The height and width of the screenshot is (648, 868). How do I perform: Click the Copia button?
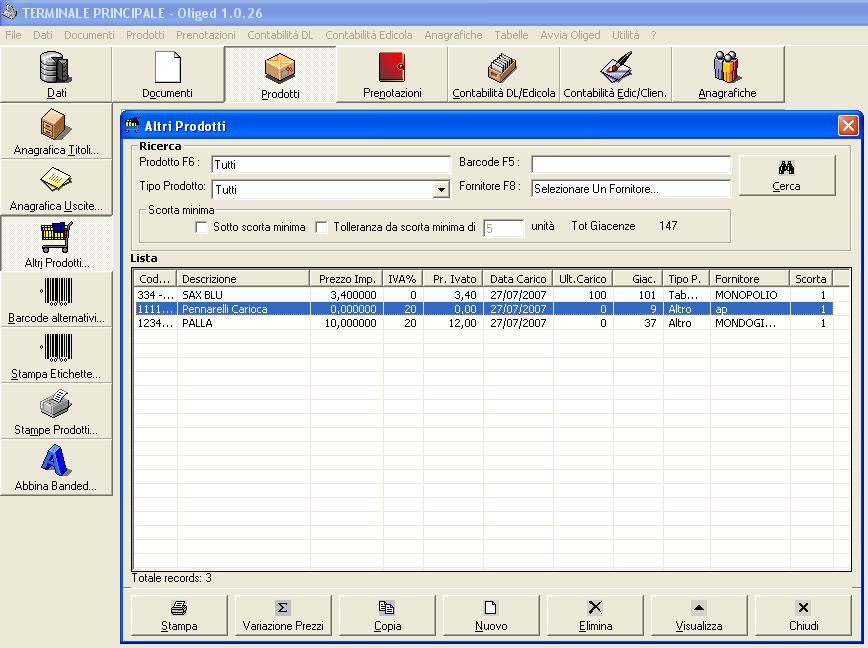[x=387, y=615]
